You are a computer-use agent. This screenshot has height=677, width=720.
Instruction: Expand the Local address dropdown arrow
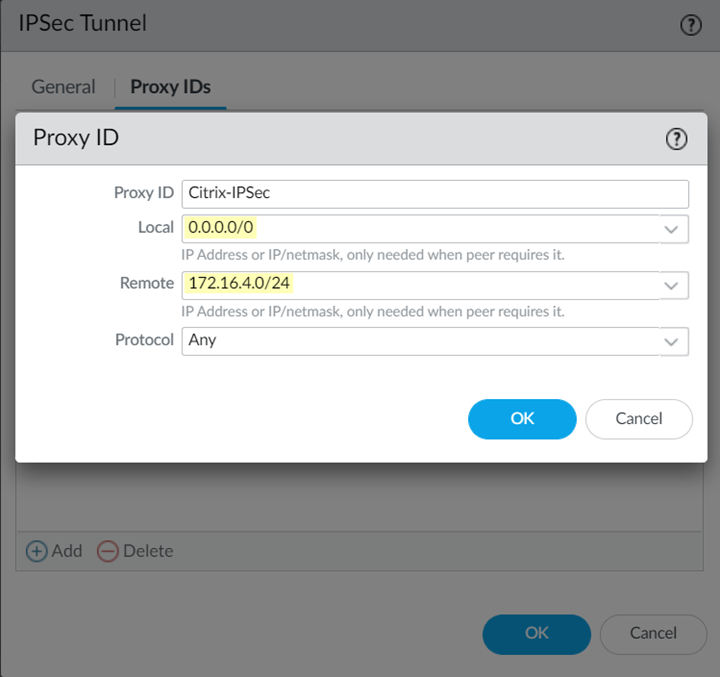(x=671, y=229)
